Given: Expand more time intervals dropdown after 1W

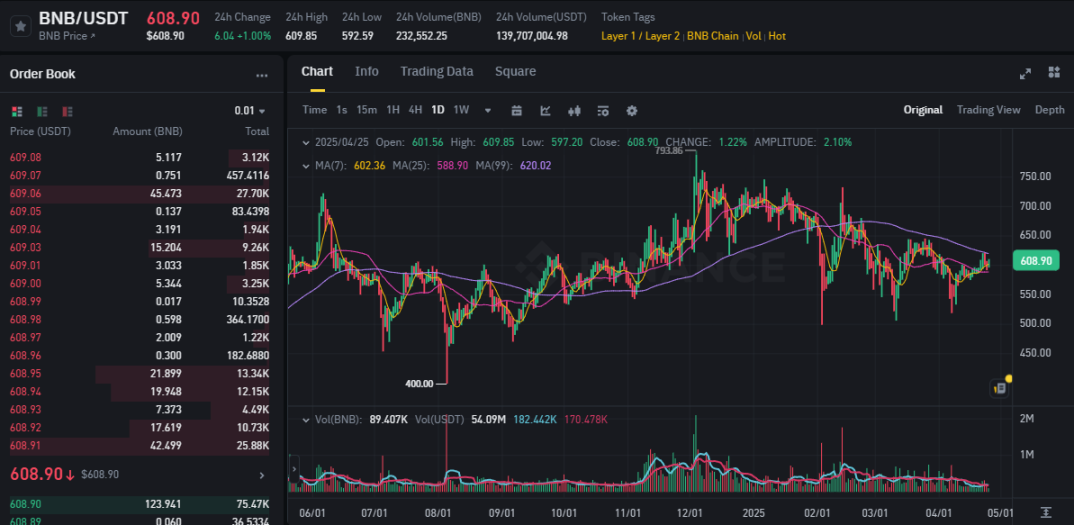Looking at the screenshot, I should (x=488, y=110).
